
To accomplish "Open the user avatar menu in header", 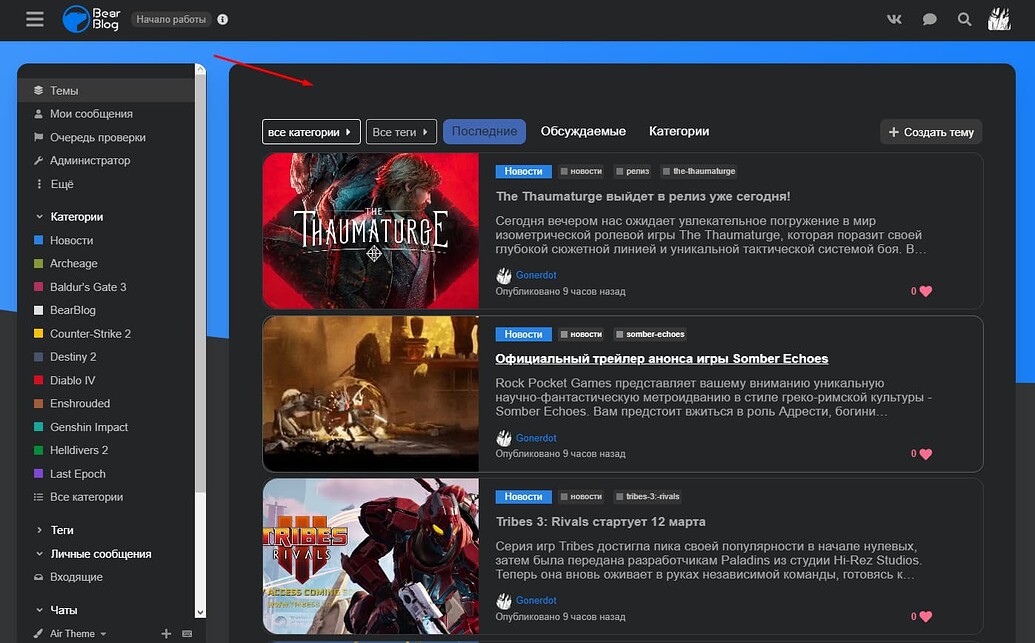I will 1000,19.
